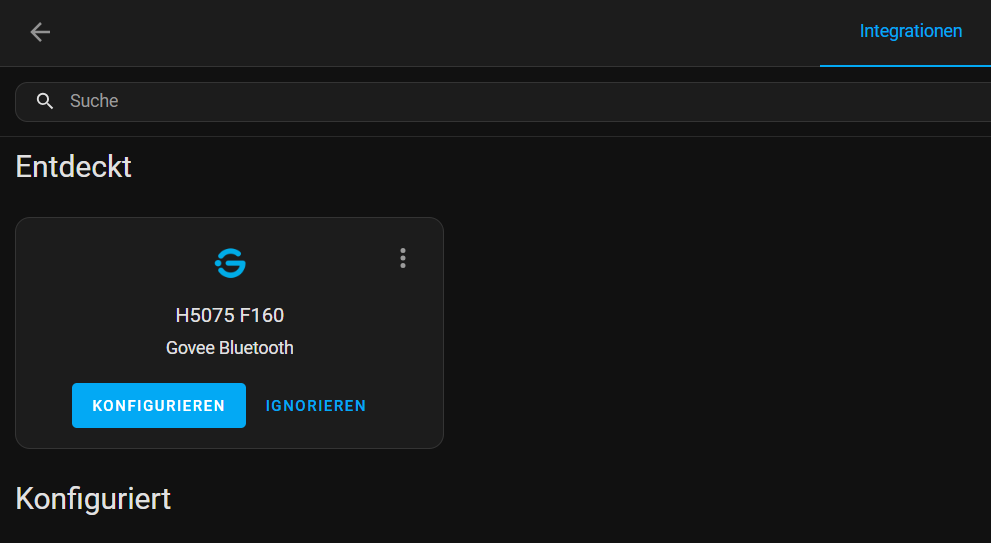Screen dimensions: 991x543
Task: Click the Konfiguriert section heading
Action: coord(93,499)
